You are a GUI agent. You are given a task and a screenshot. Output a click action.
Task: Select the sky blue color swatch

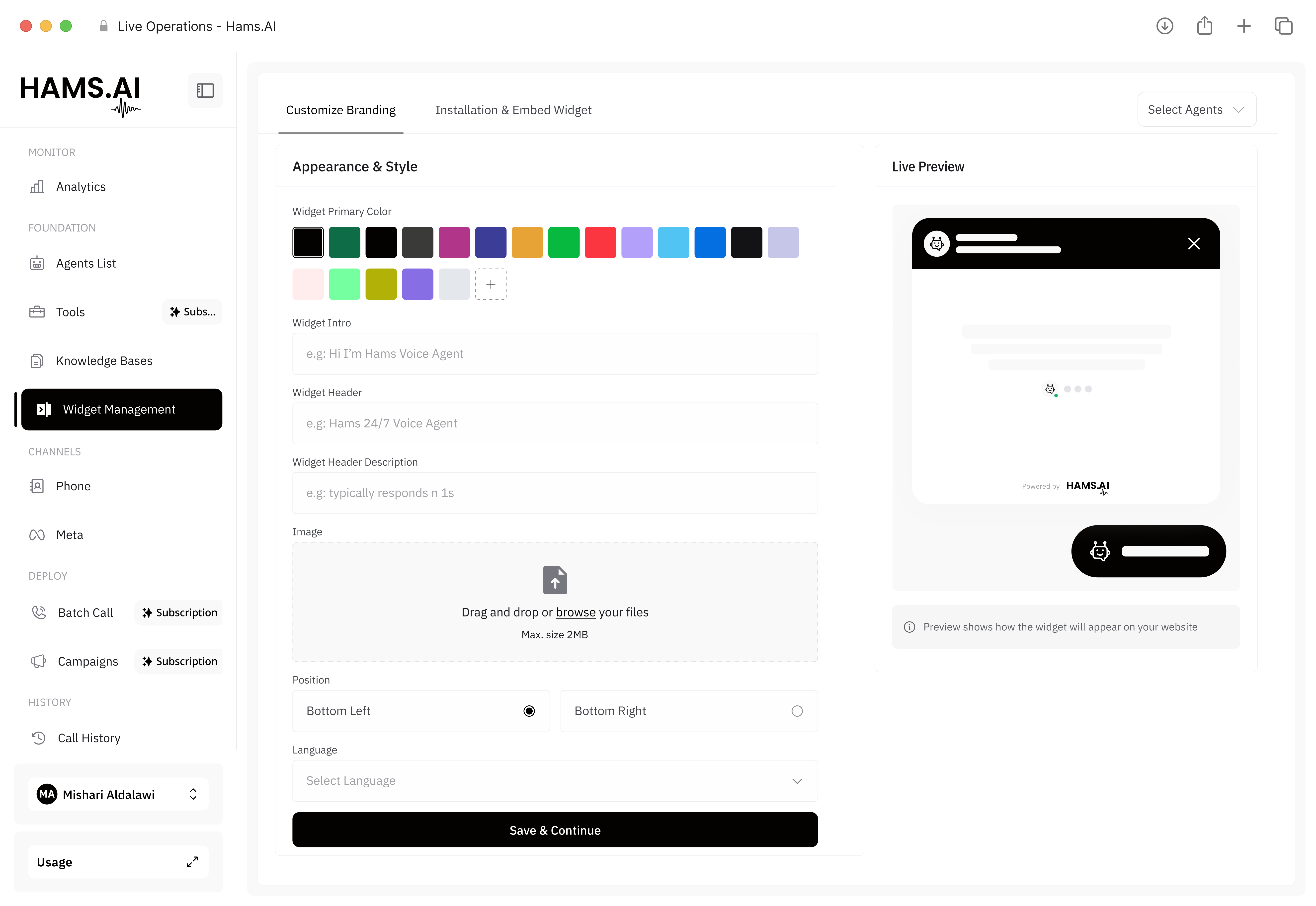click(x=673, y=242)
